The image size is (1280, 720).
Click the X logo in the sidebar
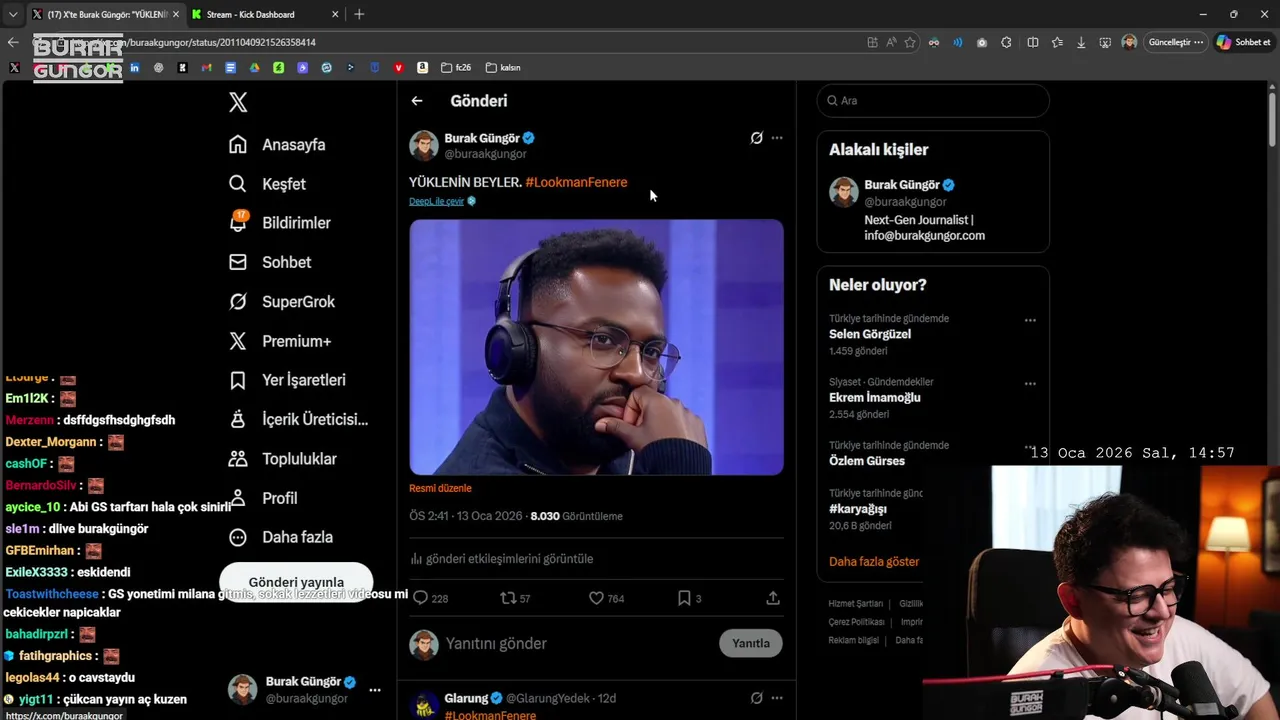238,102
